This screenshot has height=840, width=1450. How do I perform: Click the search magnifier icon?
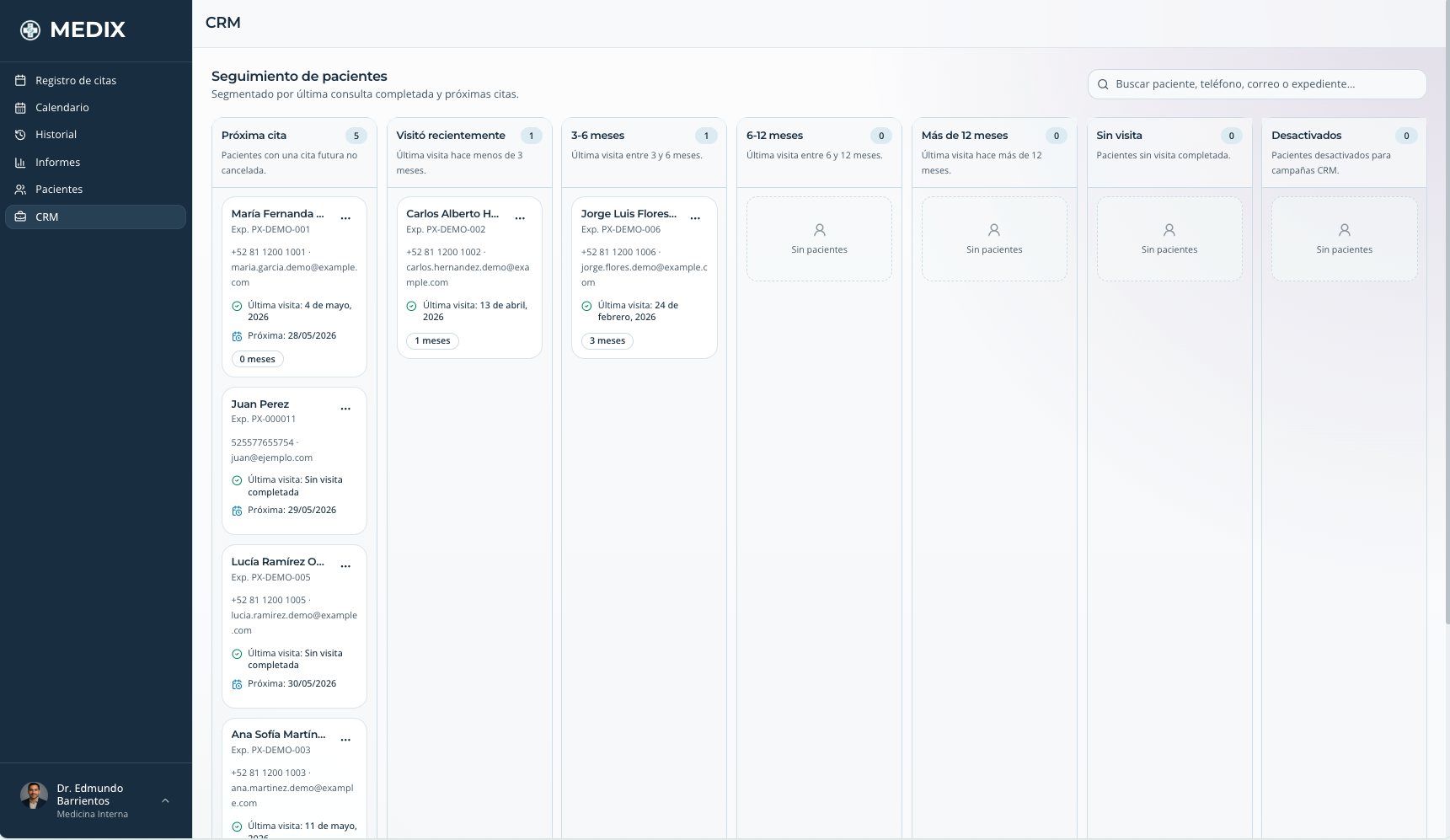[1103, 84]
